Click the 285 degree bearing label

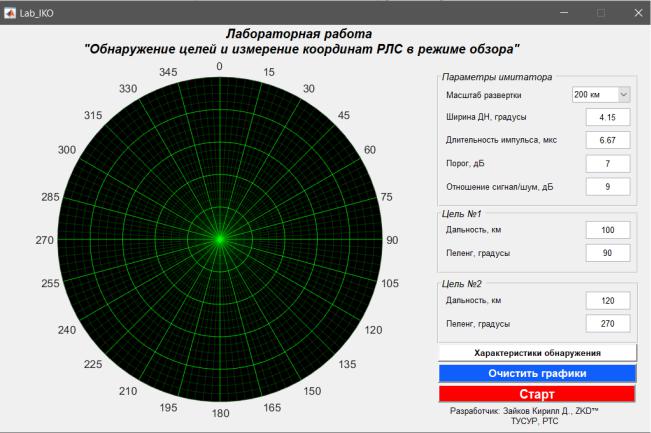pos(50,197)
